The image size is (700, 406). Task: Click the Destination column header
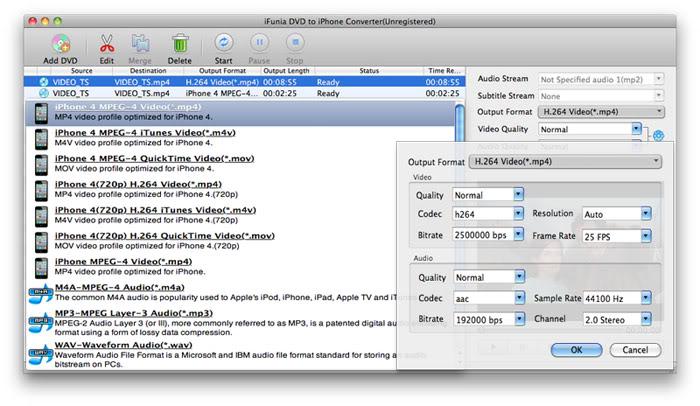[x=148, y=71]
